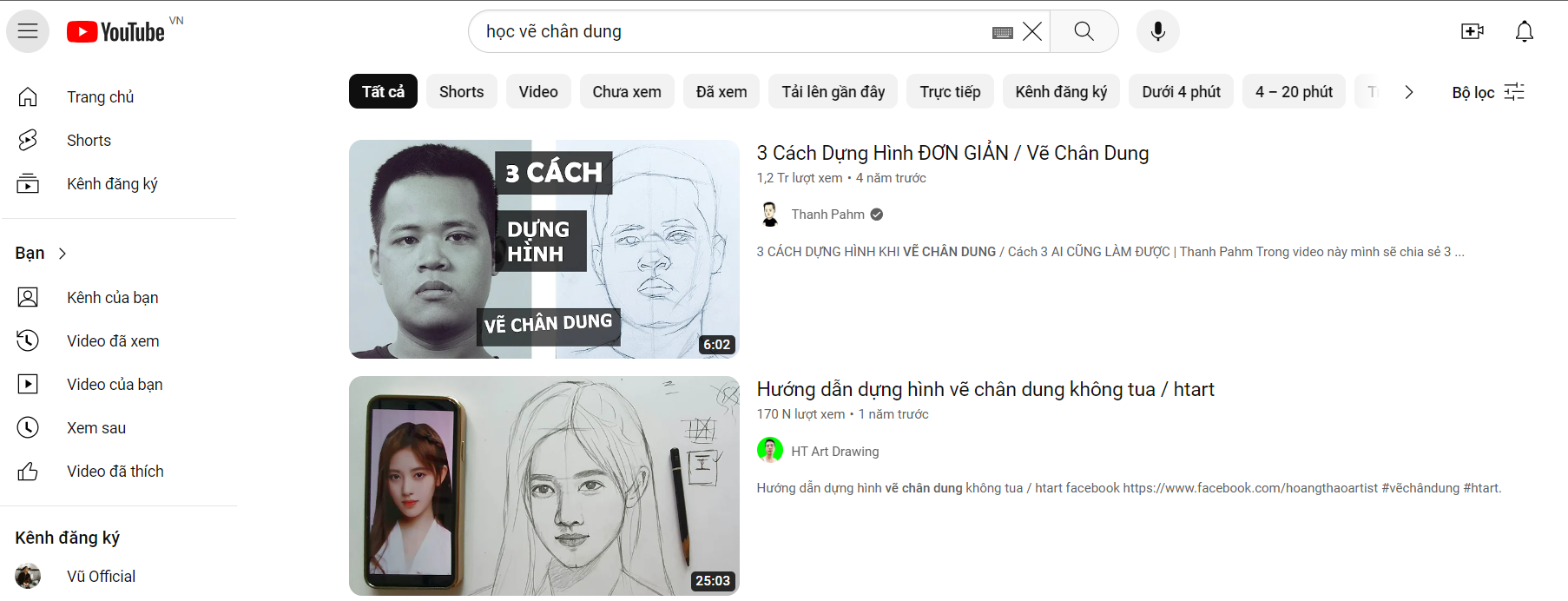The height and width of the screenshot is (601, 1568).
Task: Open the Create video button
Action: point(1472,31)
